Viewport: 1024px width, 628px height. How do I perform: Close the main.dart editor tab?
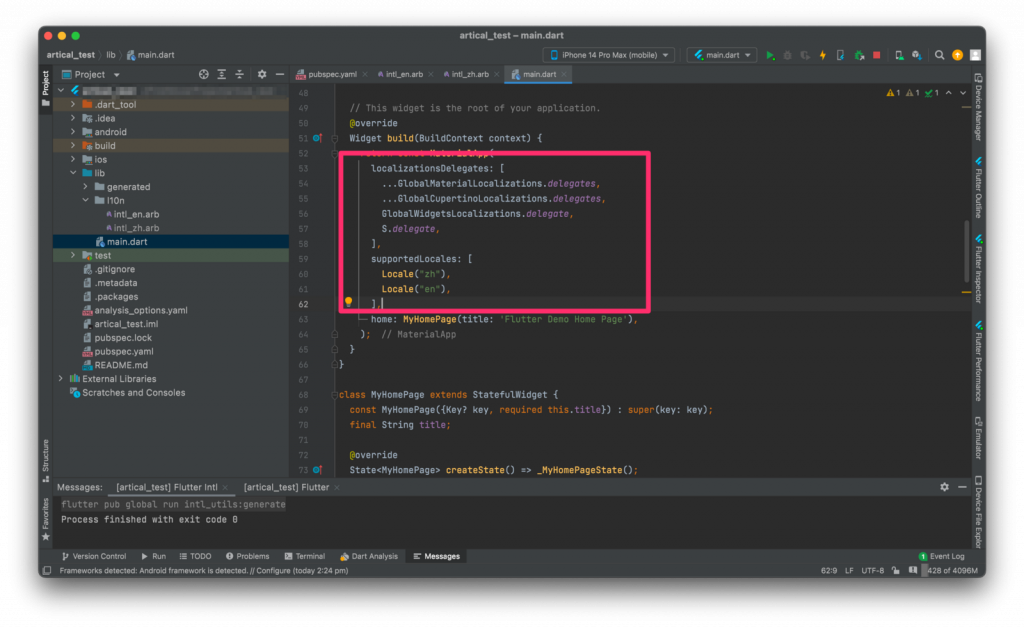click(564, 74)
